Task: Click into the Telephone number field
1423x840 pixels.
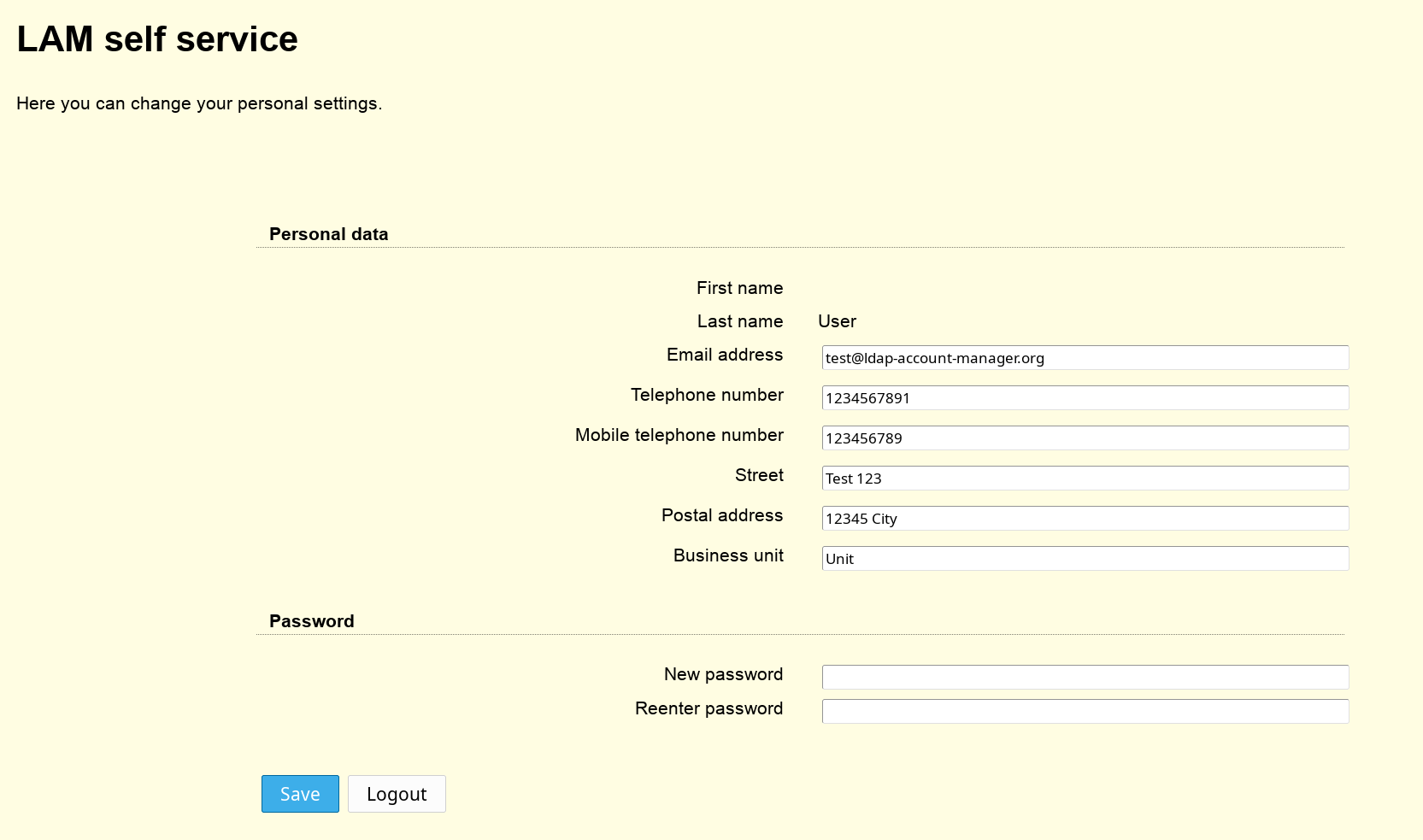Action: 1085,398
